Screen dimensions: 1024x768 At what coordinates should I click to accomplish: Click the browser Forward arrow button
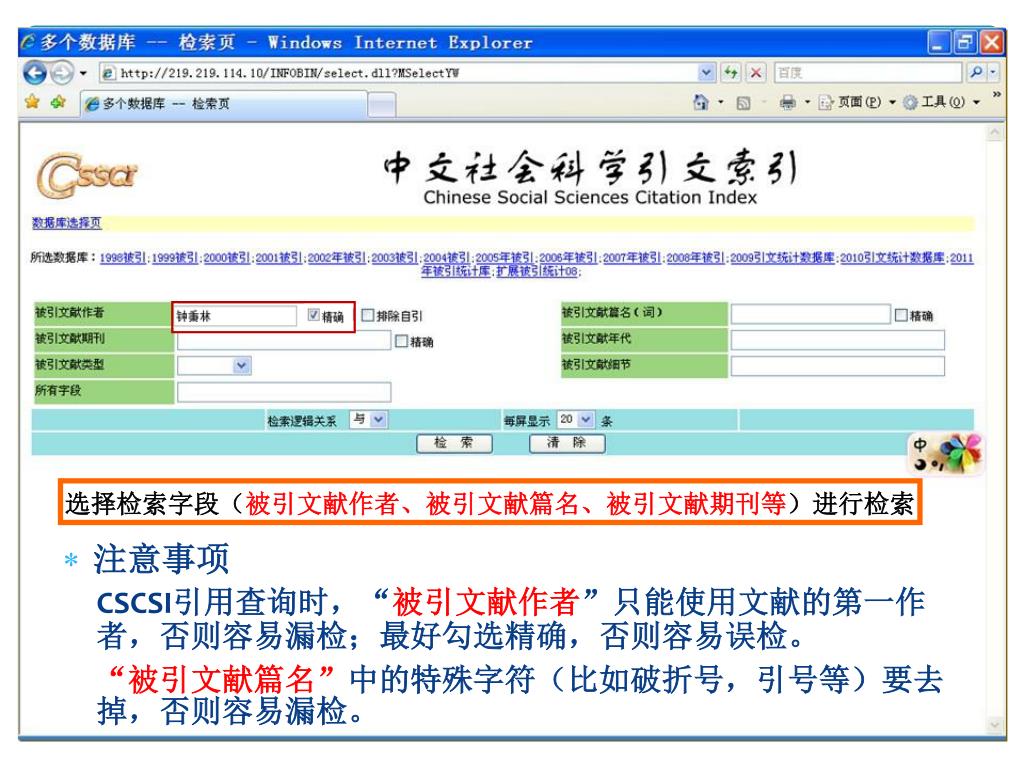click(x=62, y=72)
